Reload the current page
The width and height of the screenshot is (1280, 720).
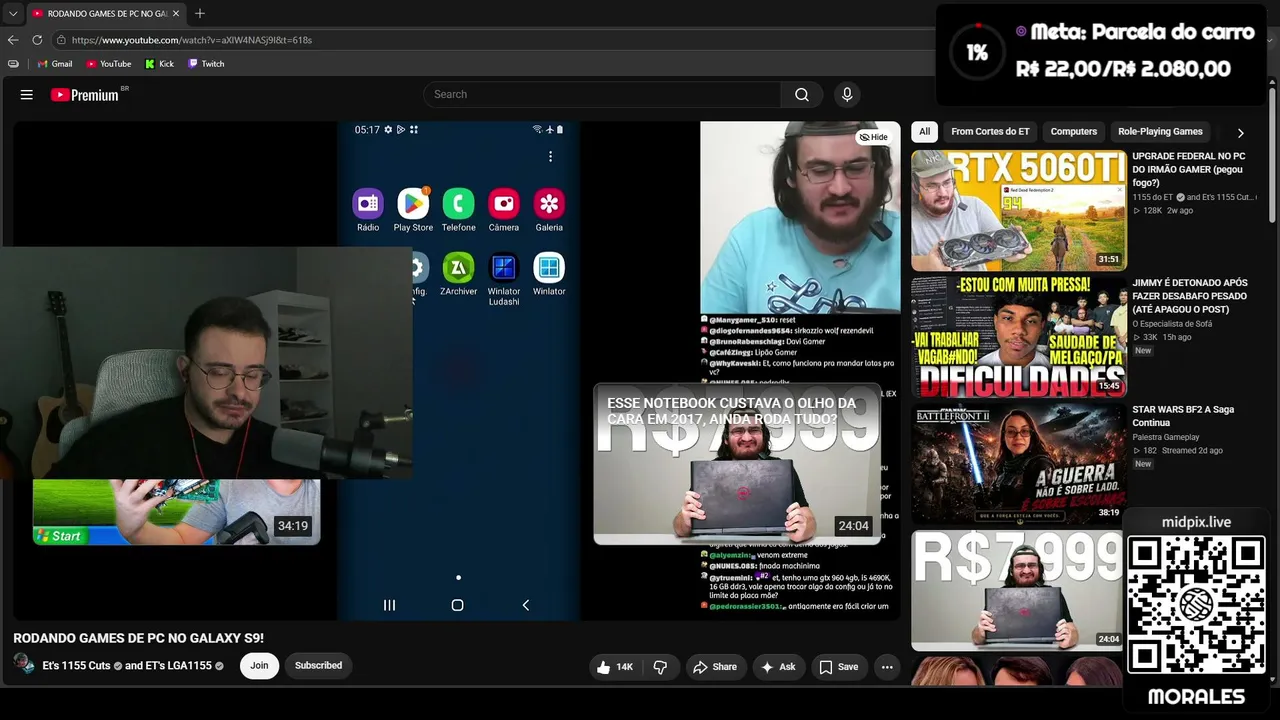[x=37, y=40]
